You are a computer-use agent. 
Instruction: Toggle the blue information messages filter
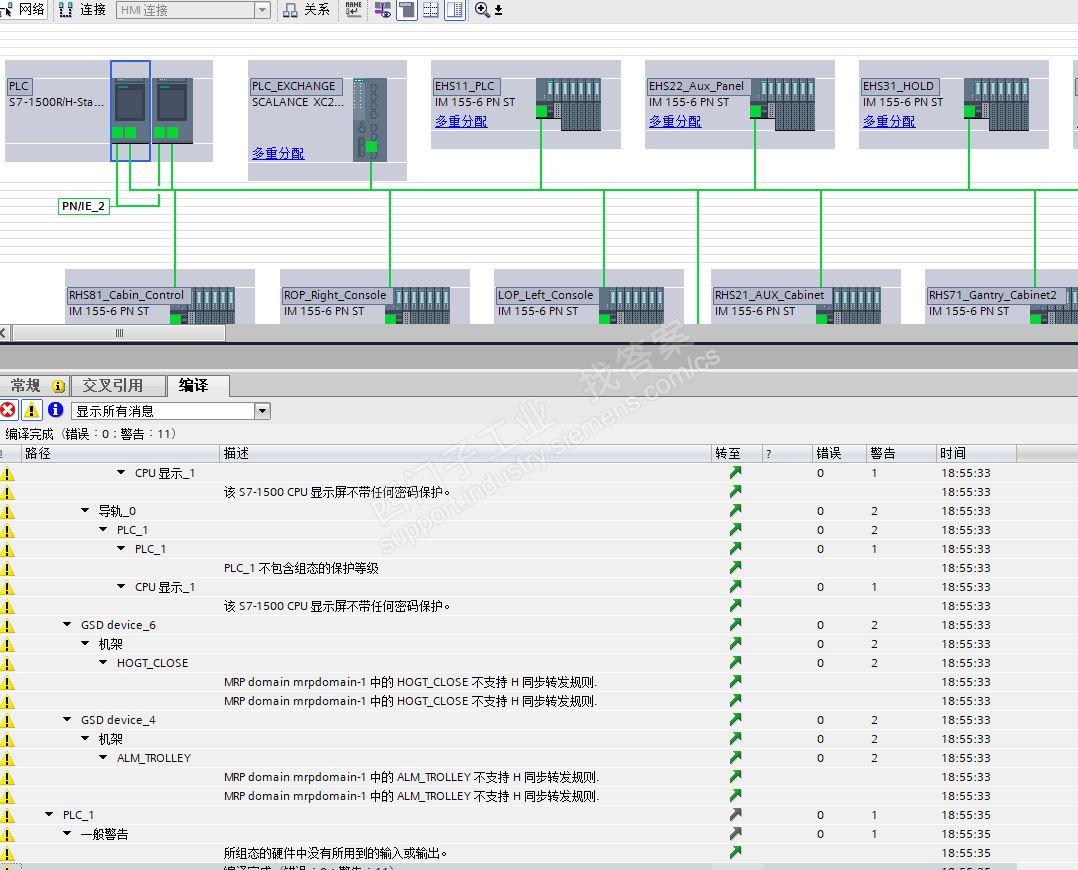click(x=56, y=411)
